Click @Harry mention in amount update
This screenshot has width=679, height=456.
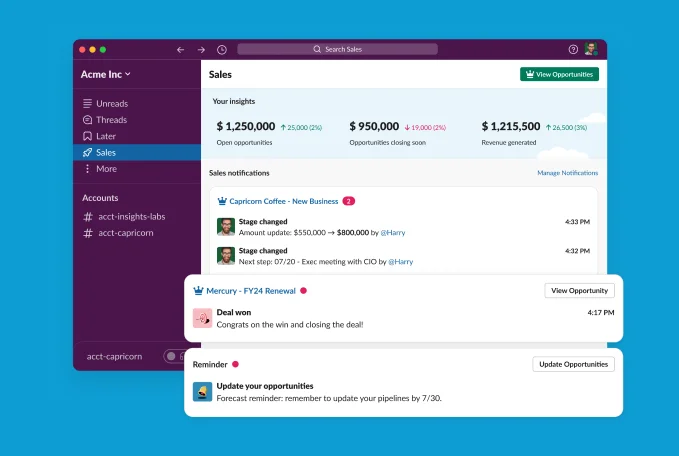pos(393,233)
